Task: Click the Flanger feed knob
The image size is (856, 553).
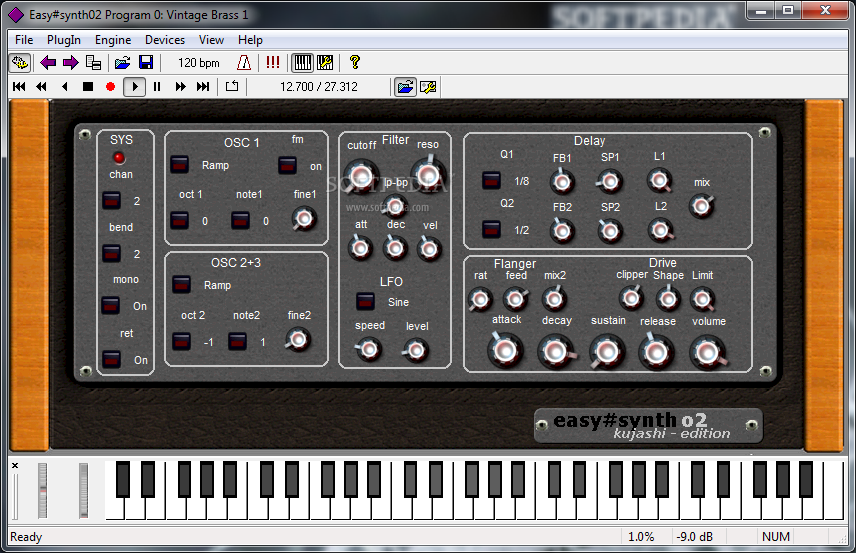Action: click(515, 299)
